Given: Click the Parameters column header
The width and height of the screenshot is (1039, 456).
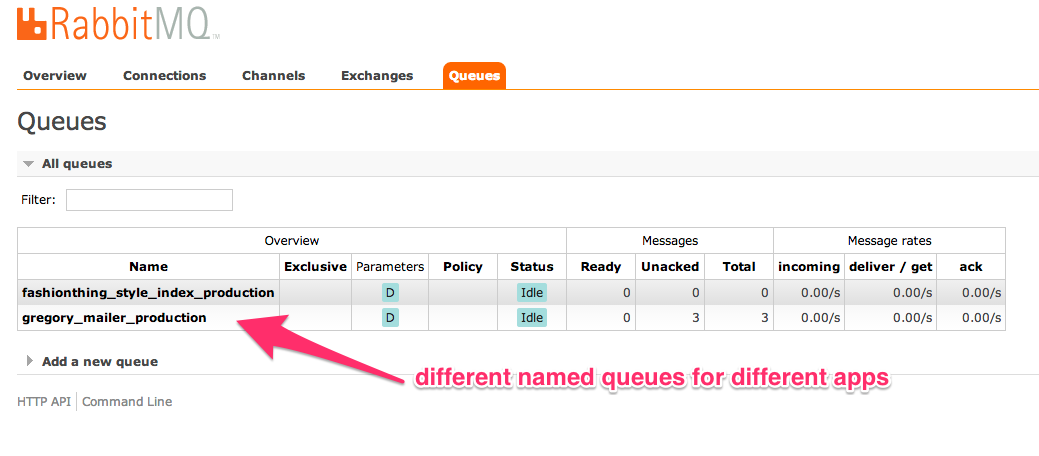Looking at the screenshot, I should [x=390, y=267].
